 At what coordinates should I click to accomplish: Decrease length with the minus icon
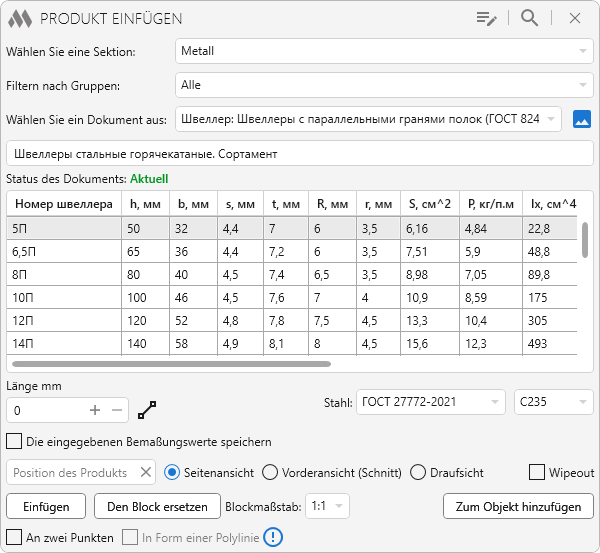pos(117,410)
